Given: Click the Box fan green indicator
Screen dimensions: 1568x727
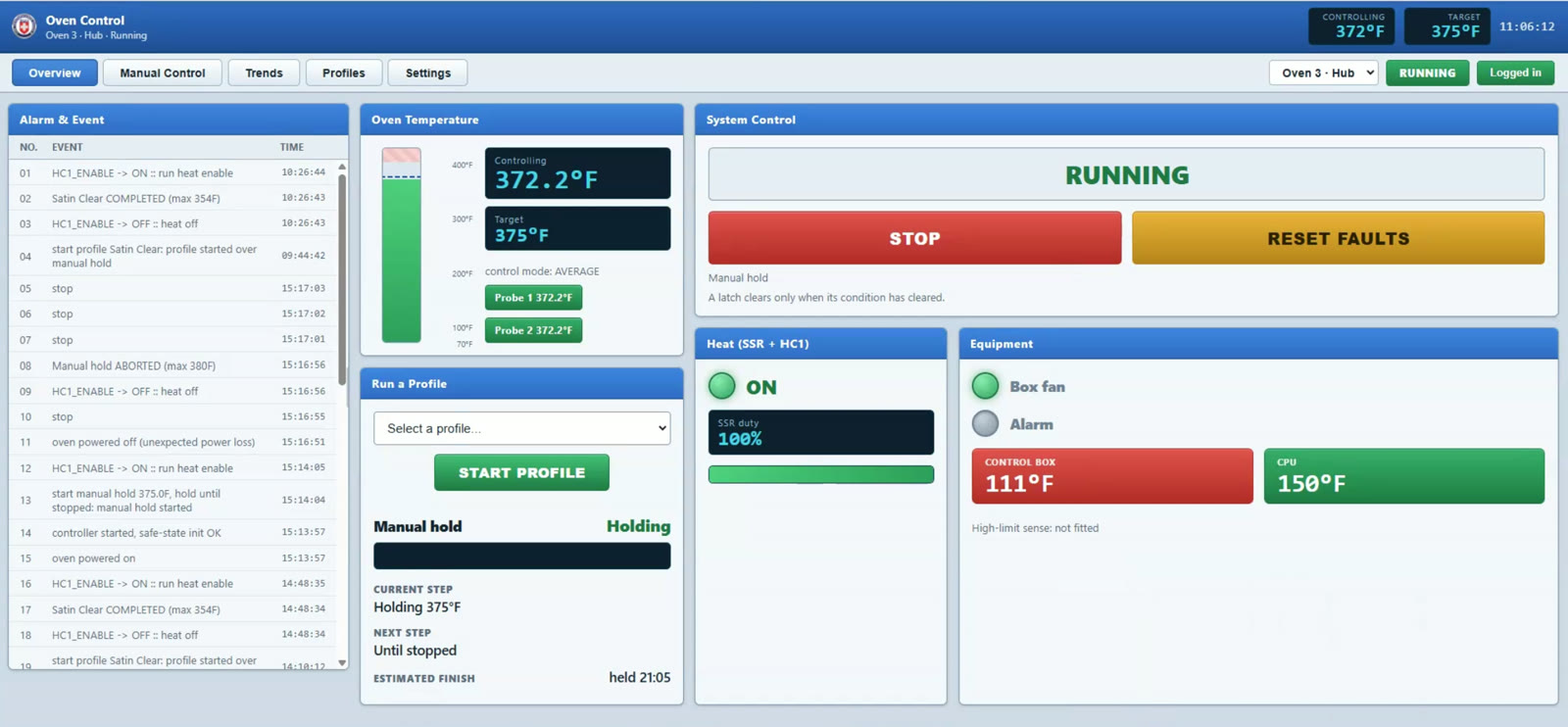Looking at the screenshot, I should [x=985, y=386].
